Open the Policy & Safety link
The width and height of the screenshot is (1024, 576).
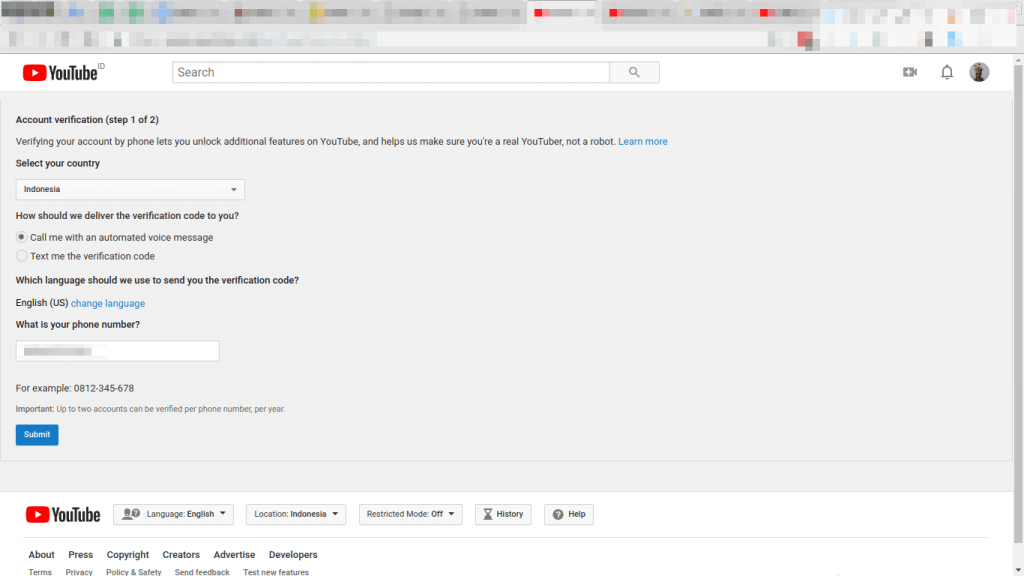[x=134, y=572]
